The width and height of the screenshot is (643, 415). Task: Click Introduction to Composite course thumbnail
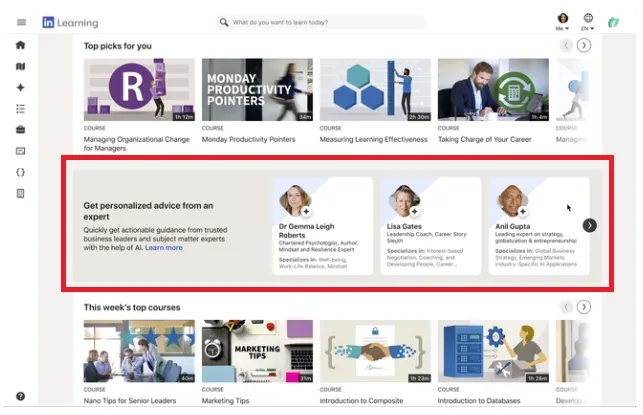375,351
